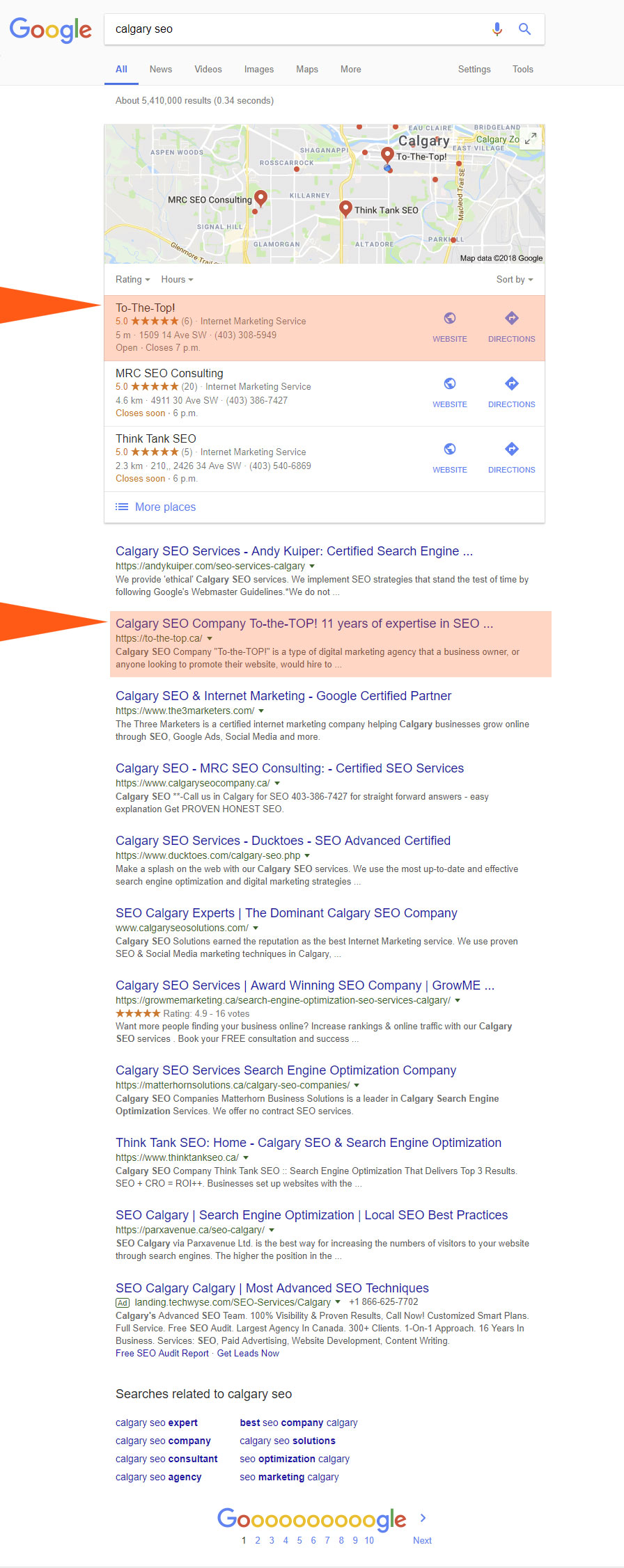The image size is (624, 1568).
Task: Open Calgary SEO Company To-the-TOP! result
Action: (304, 624)
